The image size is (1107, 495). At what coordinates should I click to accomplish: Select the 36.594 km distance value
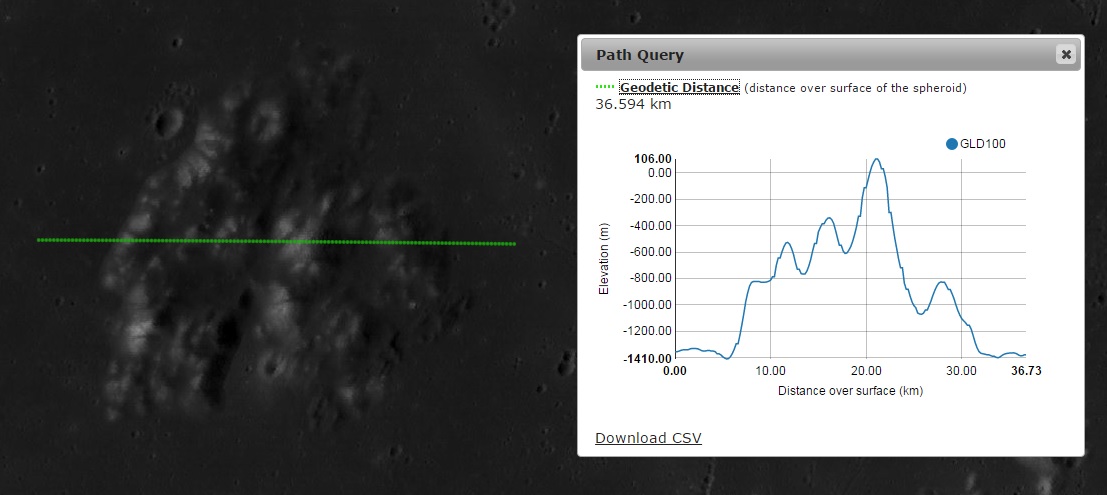pos(633,105)
